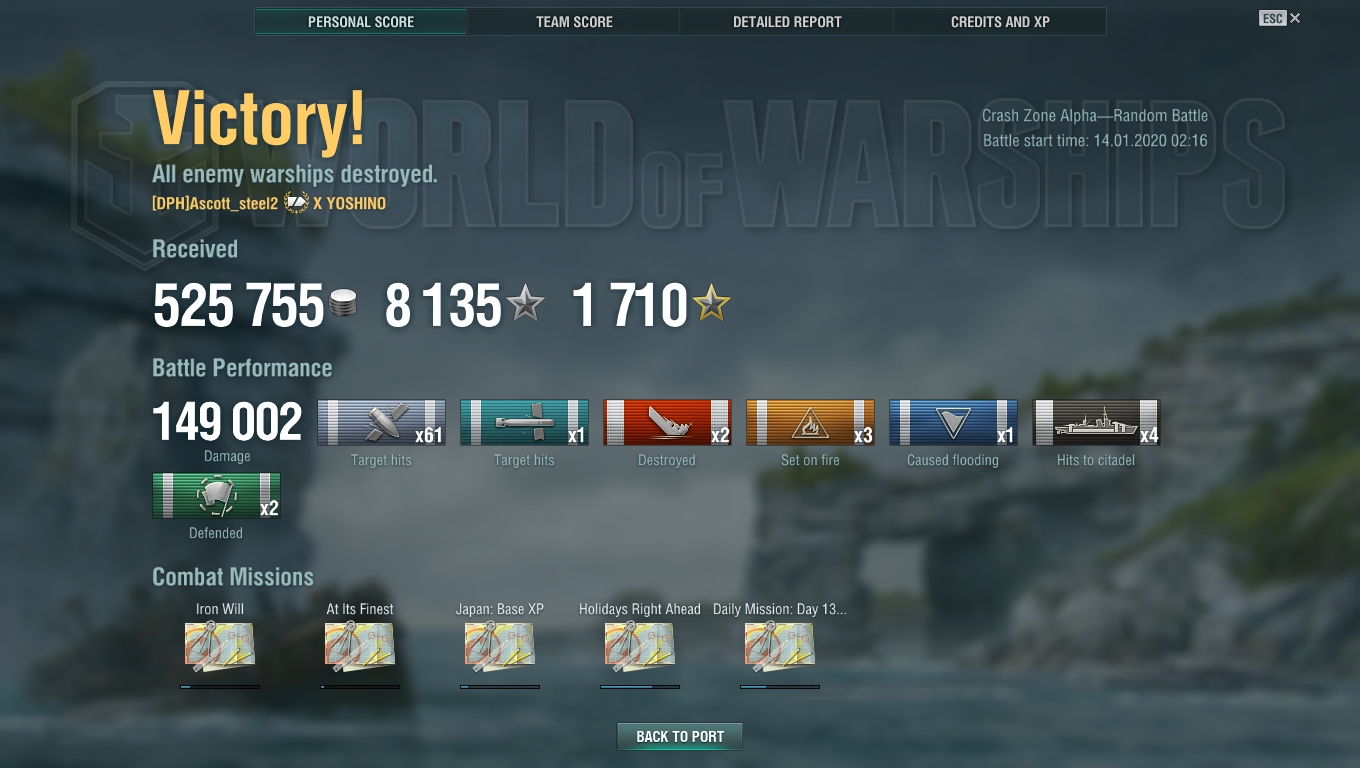The width and height of the screenshot is (1360, 768).
Task: Open the At Its Finest mission icon
Action: point(360,646)
